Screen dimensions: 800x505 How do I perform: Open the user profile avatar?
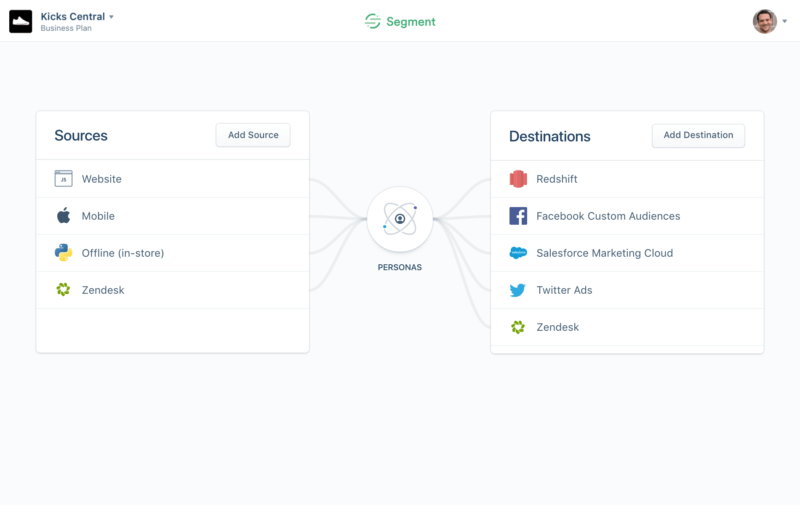(x=764, y=21)
